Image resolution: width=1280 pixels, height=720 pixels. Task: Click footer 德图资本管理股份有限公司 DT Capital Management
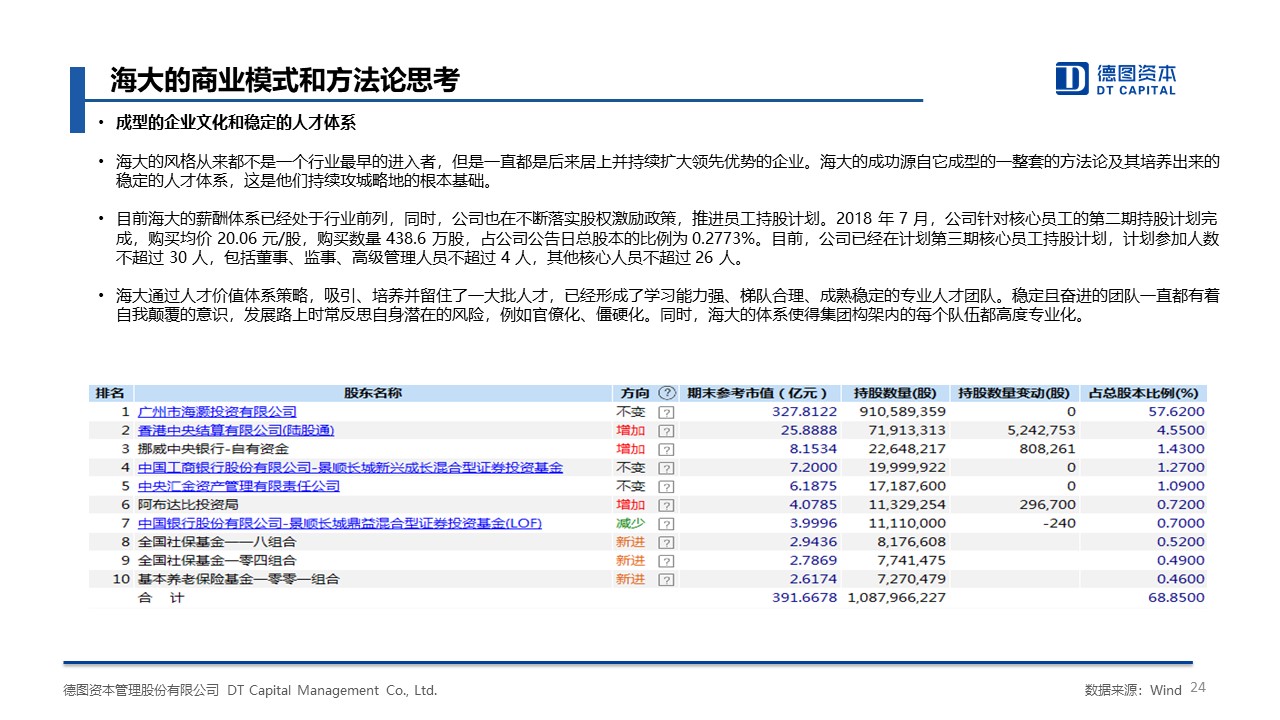tap(250, 690)
